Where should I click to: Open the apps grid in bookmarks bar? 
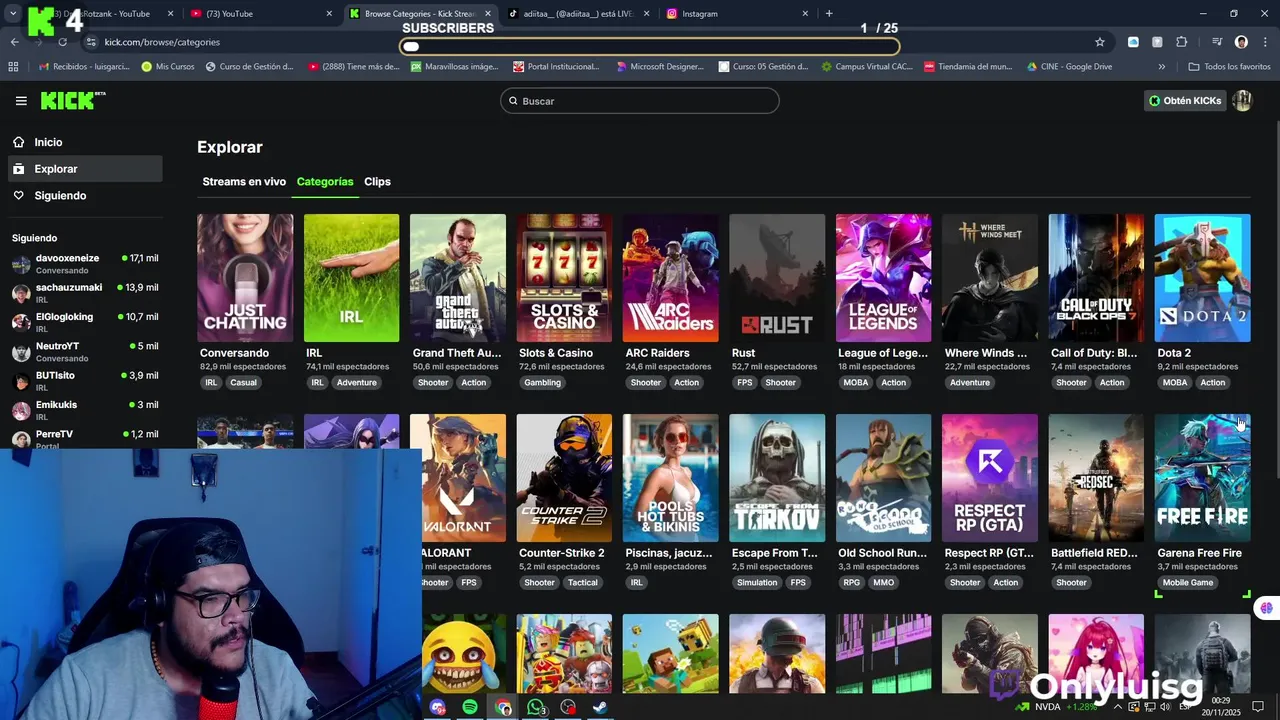coord(13,67)
